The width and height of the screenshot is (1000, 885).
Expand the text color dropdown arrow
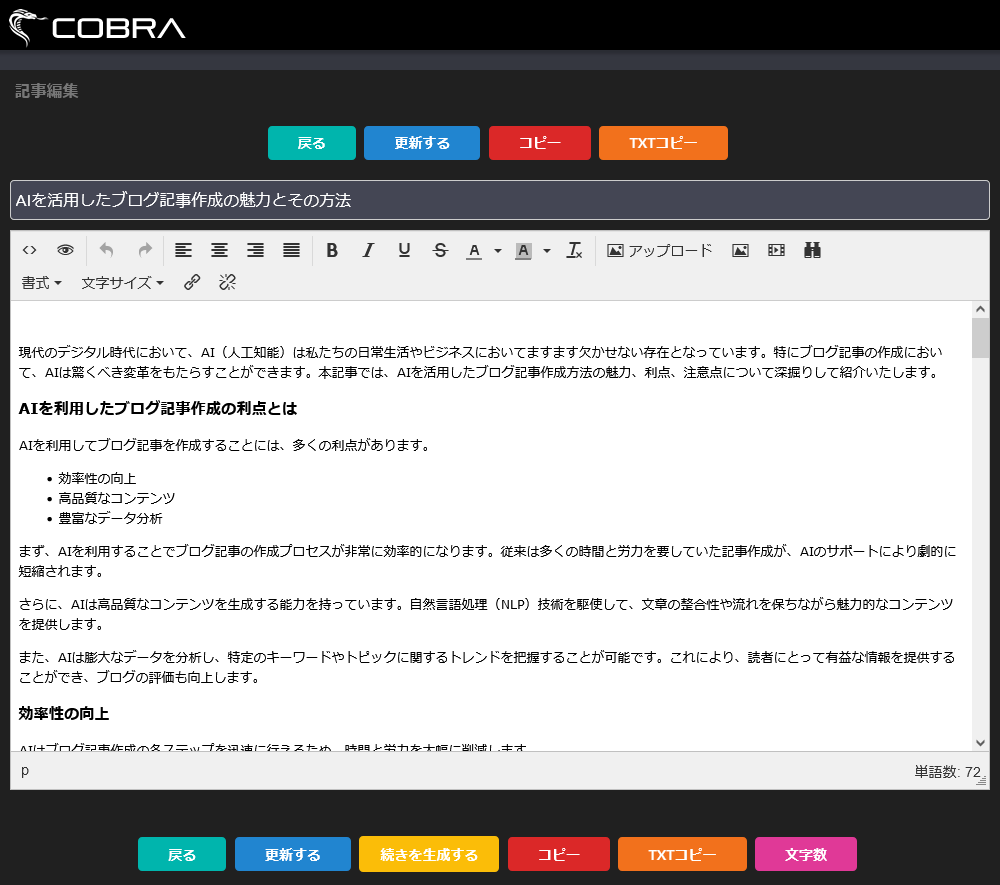(x=498, y=251)
